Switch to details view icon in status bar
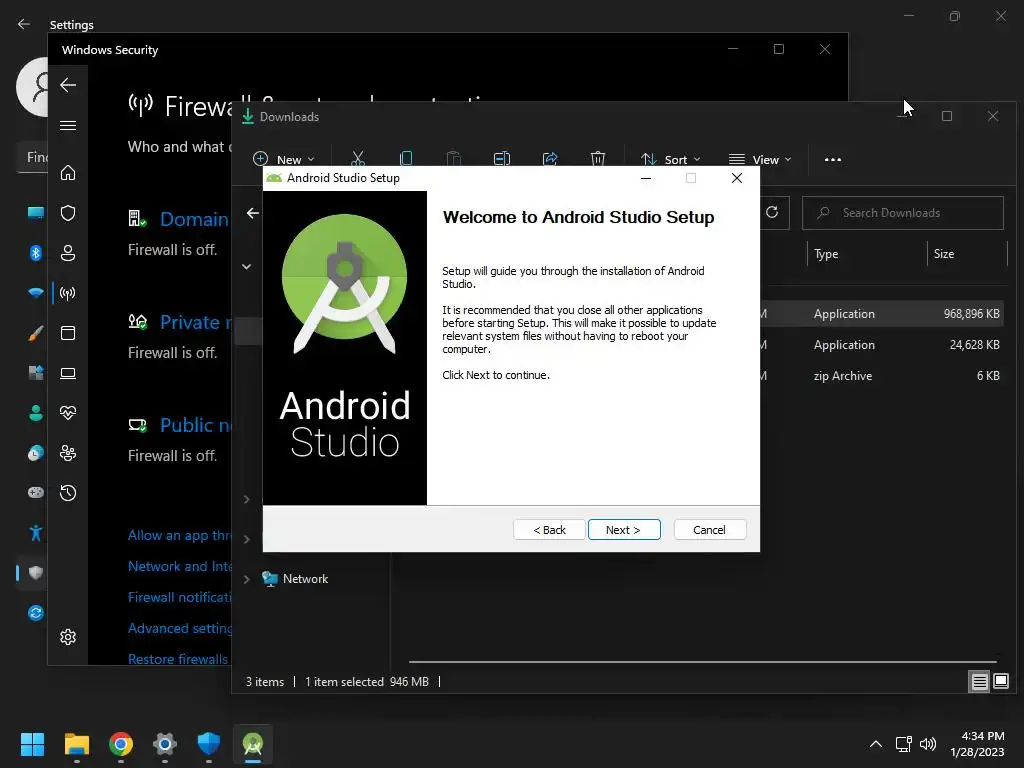The image size is (1024, 768). [980, 682]
